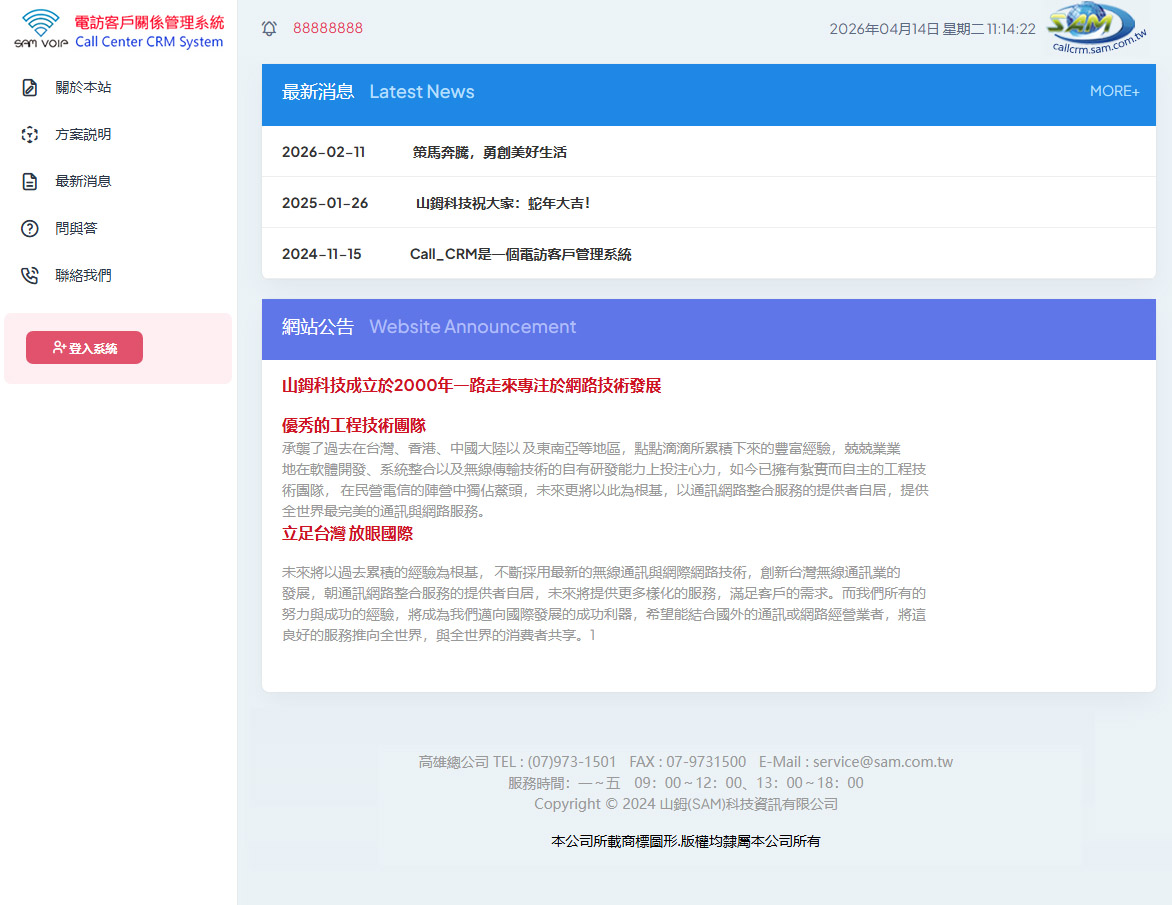Screen dimensions: 1172x905
Task: Select the 方案說明 menu entry
Action: click(83, 135)
